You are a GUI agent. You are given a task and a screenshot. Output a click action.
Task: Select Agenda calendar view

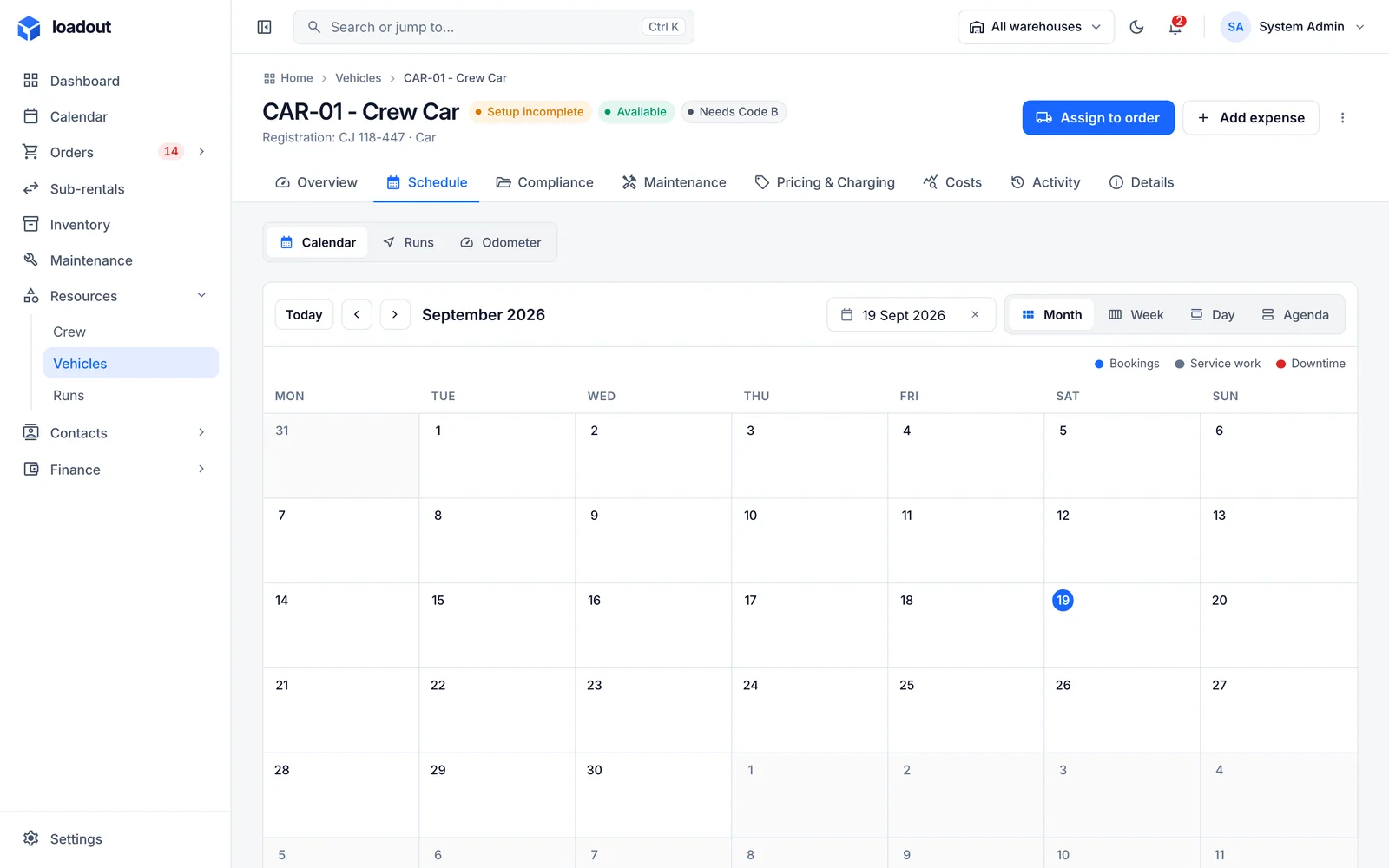click(x=1295, y=315)
